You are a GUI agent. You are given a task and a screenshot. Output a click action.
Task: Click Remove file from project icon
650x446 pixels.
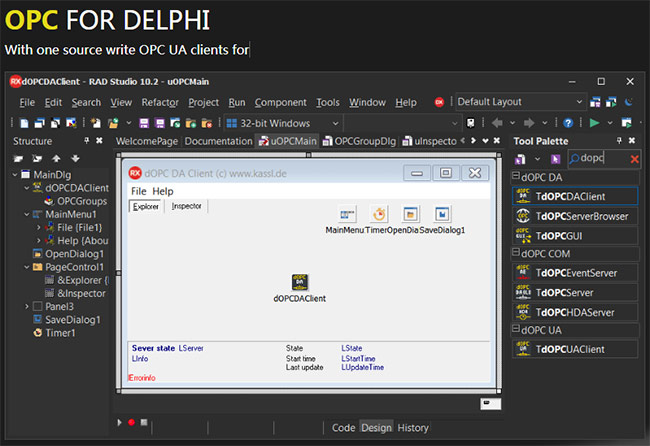206,123
